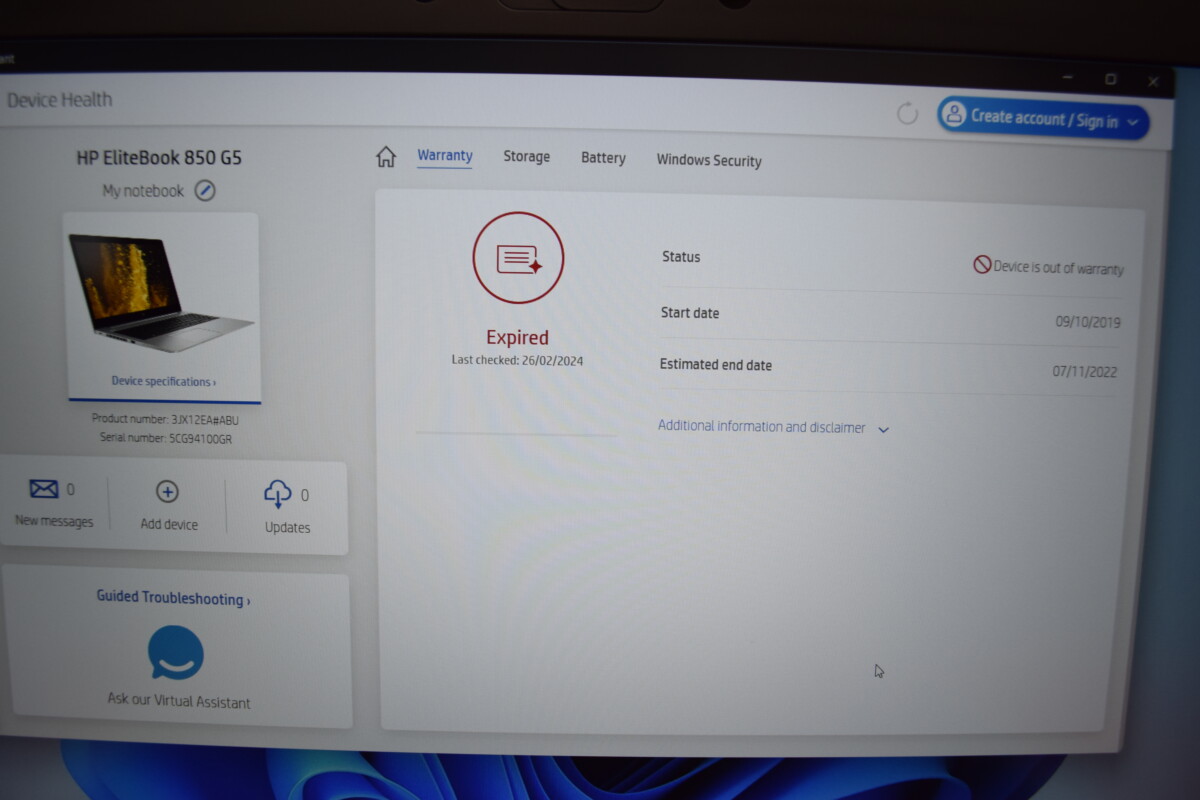The height and width of the screenshot is (800, 1200).
Task: Open the sign-in button dropdown arrow
Action: pyautogui.click(x=1133, y=123)
